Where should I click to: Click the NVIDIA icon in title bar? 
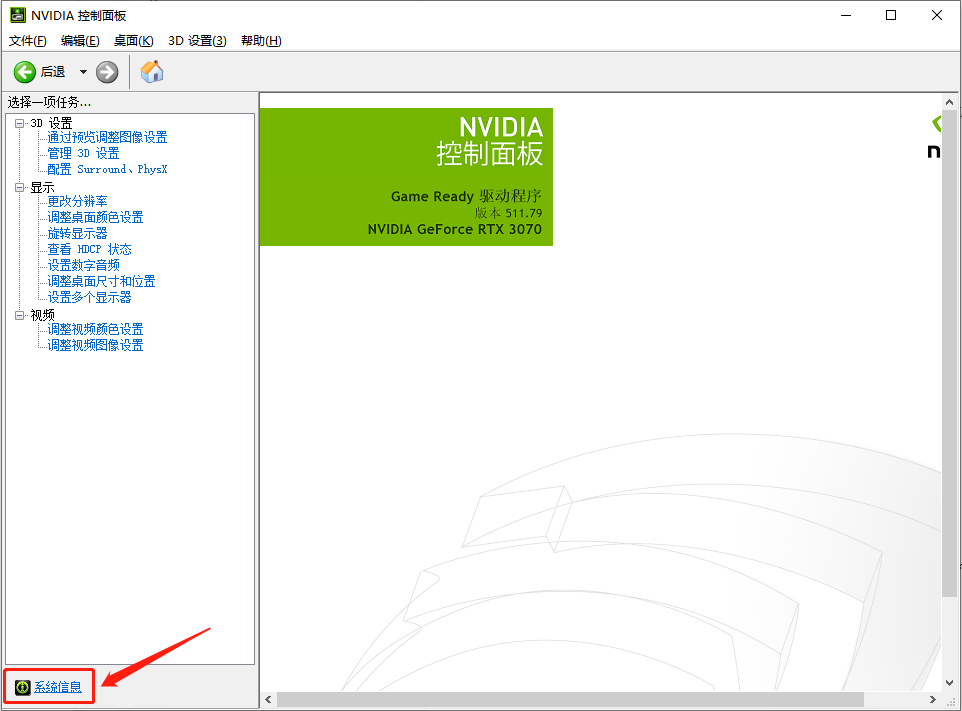(x=17, y=15)
